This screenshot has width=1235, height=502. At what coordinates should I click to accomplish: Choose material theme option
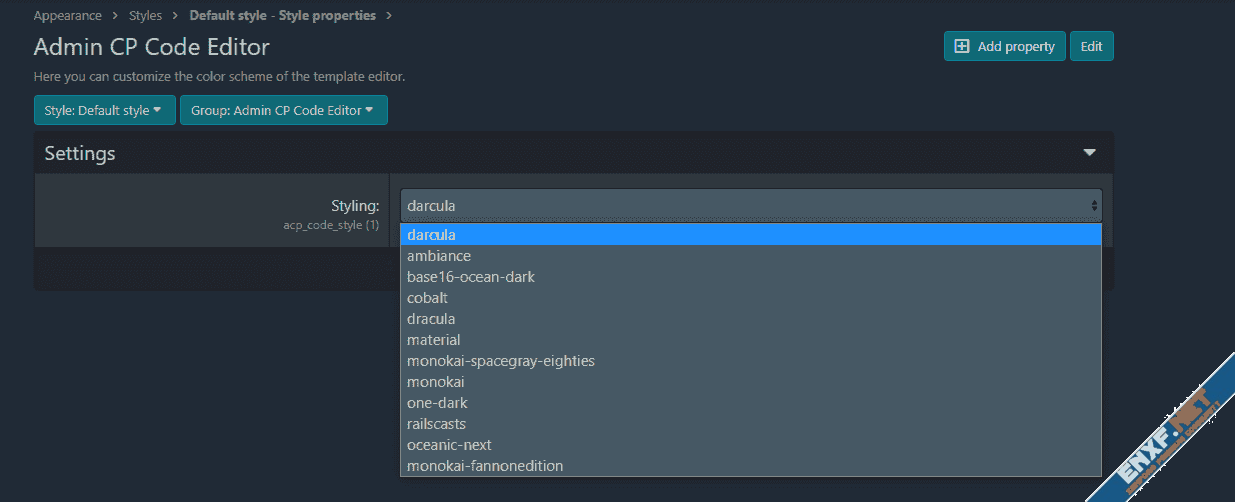pos(433,340)
